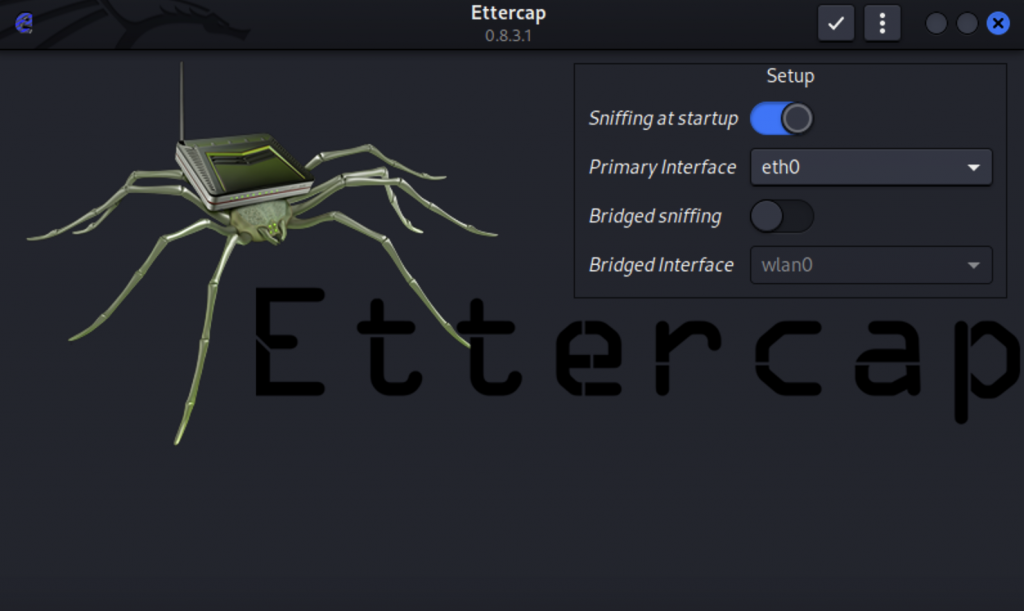Click the Ettercap app icon in titlebar
The width and height of the screenshot is (1024, 611).
point(24,23)
